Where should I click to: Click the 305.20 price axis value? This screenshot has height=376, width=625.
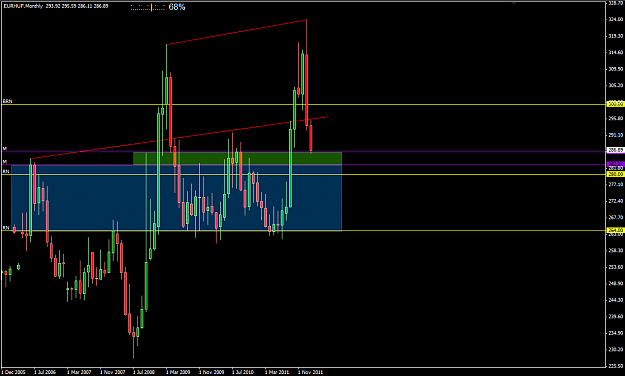(615, 85)
